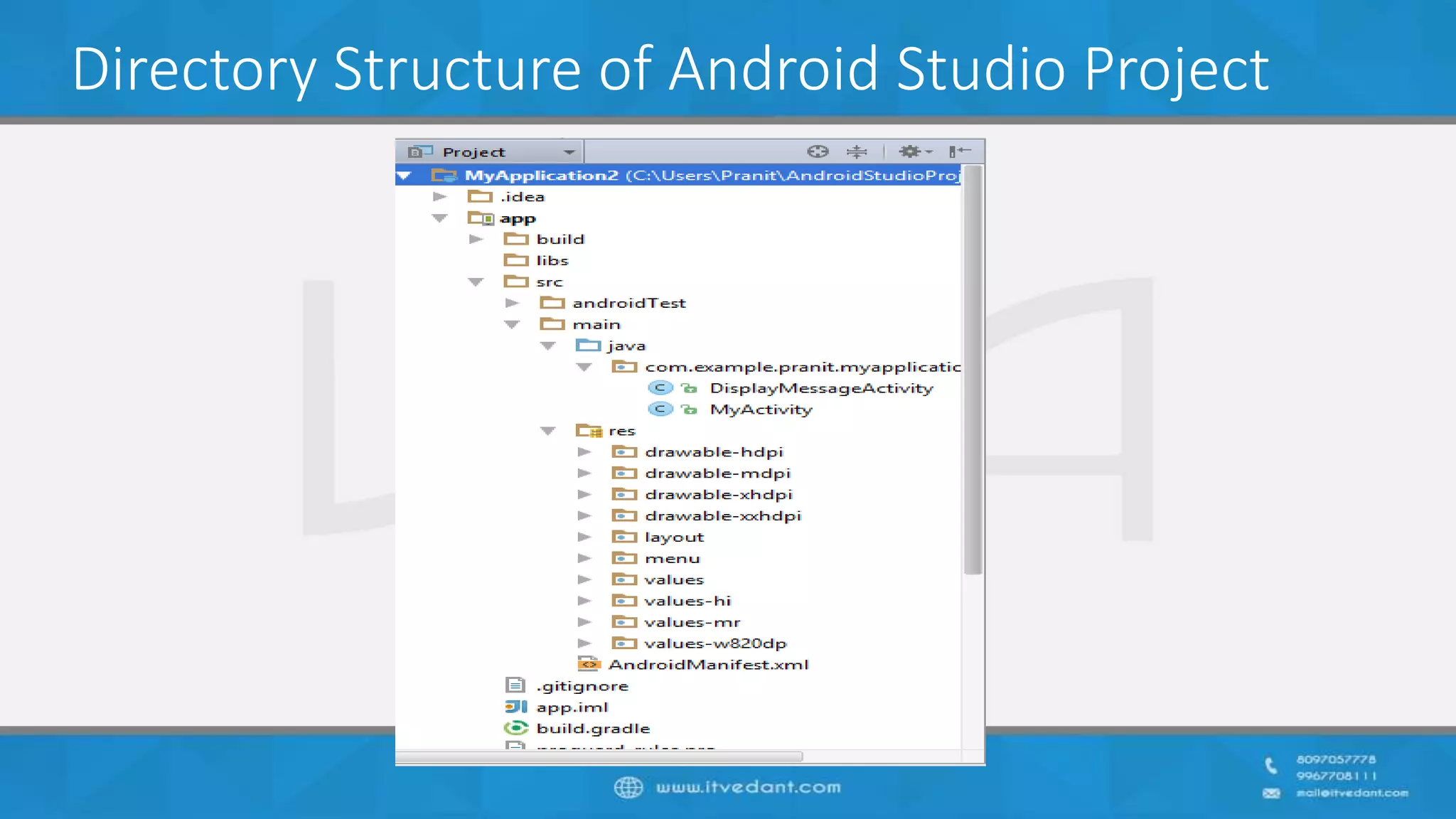The height and width of the screenshot is (819, 1456).
Task: Collapse the com.example.pranit package arrow
Action: [584, 368]
